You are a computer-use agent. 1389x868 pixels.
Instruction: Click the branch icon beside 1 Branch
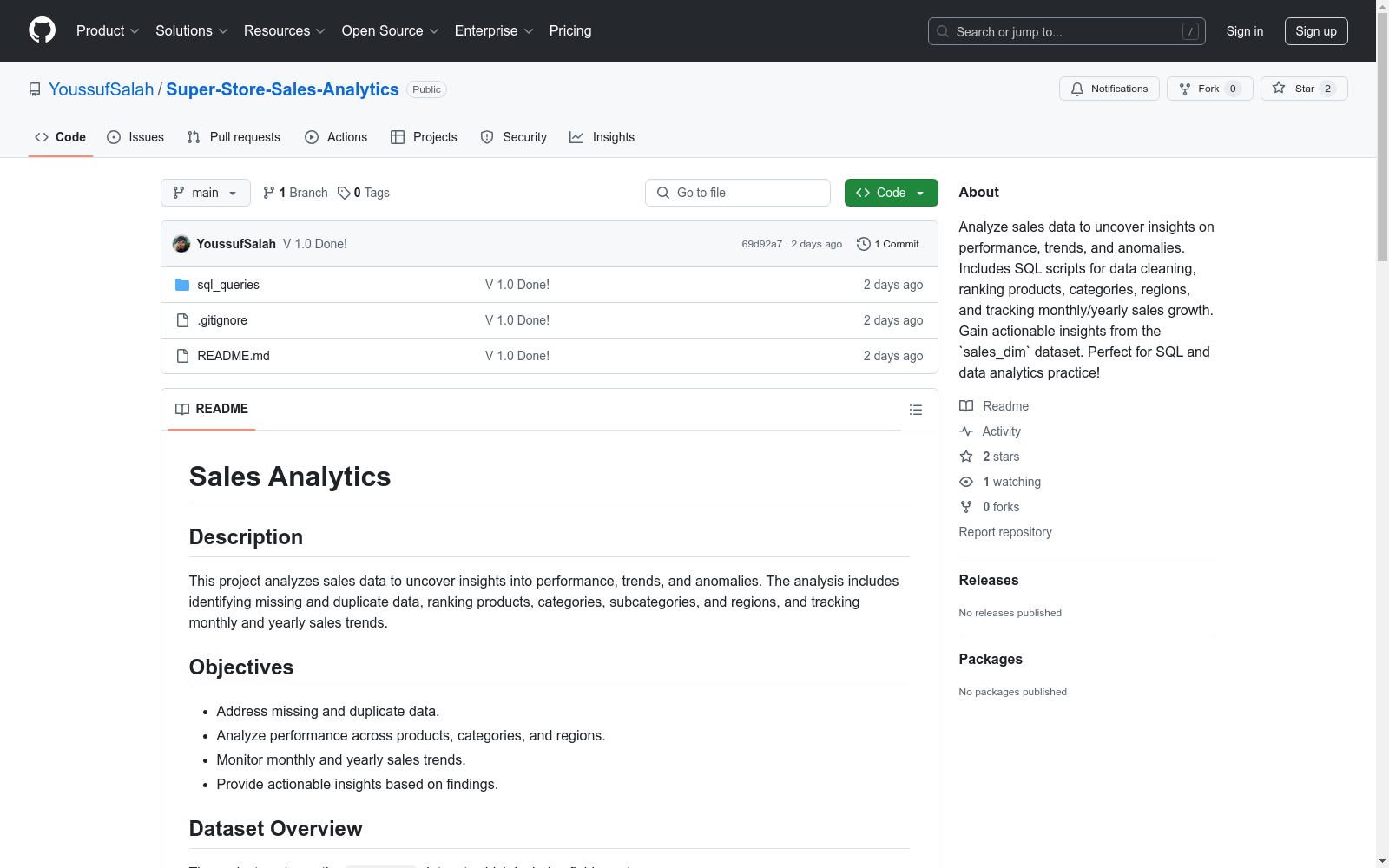click(269, 193)
